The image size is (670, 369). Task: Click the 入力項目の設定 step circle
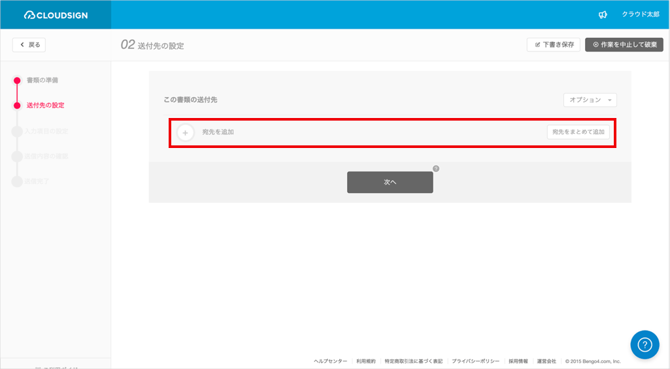coord(17,131)
